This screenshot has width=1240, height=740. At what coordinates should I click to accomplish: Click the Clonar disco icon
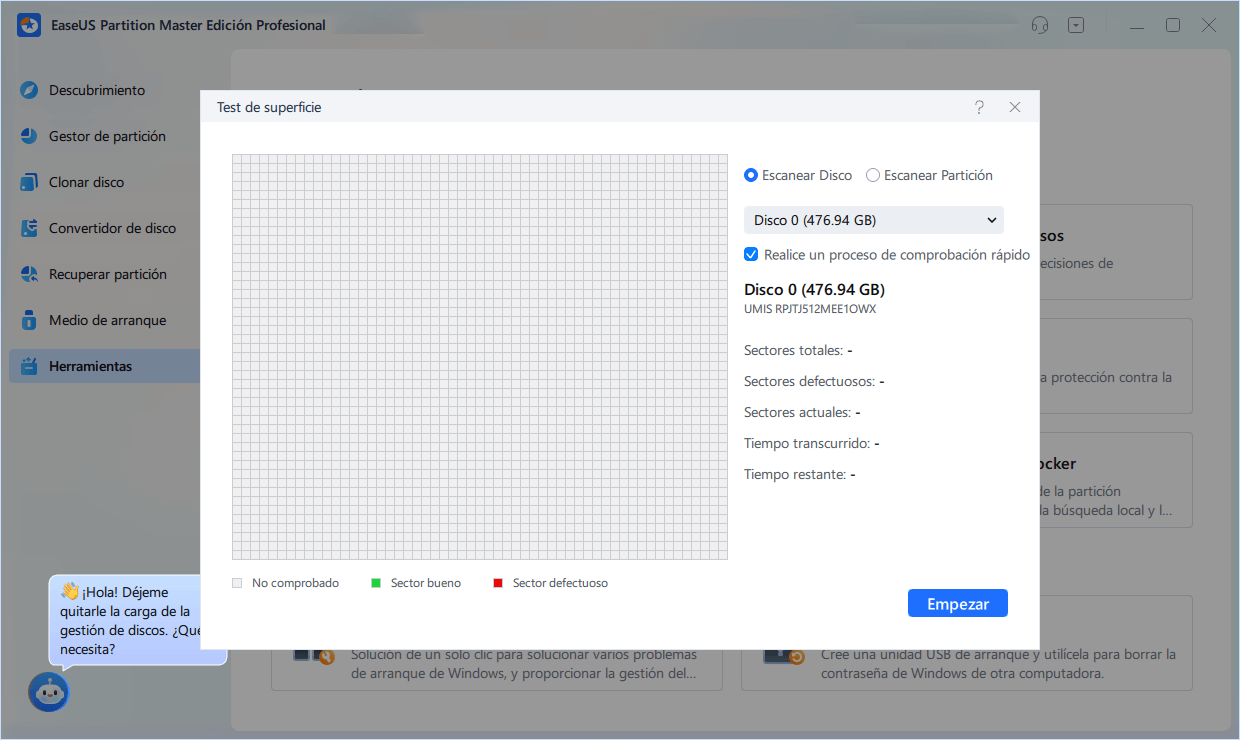pyautogui.click(x=30, y=182)
